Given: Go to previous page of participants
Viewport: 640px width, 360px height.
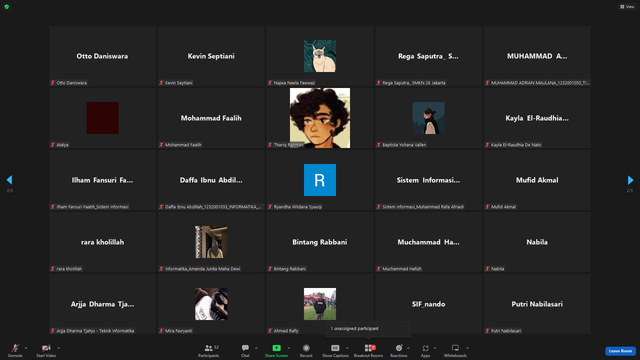Looking at the screenshot, I should pos(9,180).
